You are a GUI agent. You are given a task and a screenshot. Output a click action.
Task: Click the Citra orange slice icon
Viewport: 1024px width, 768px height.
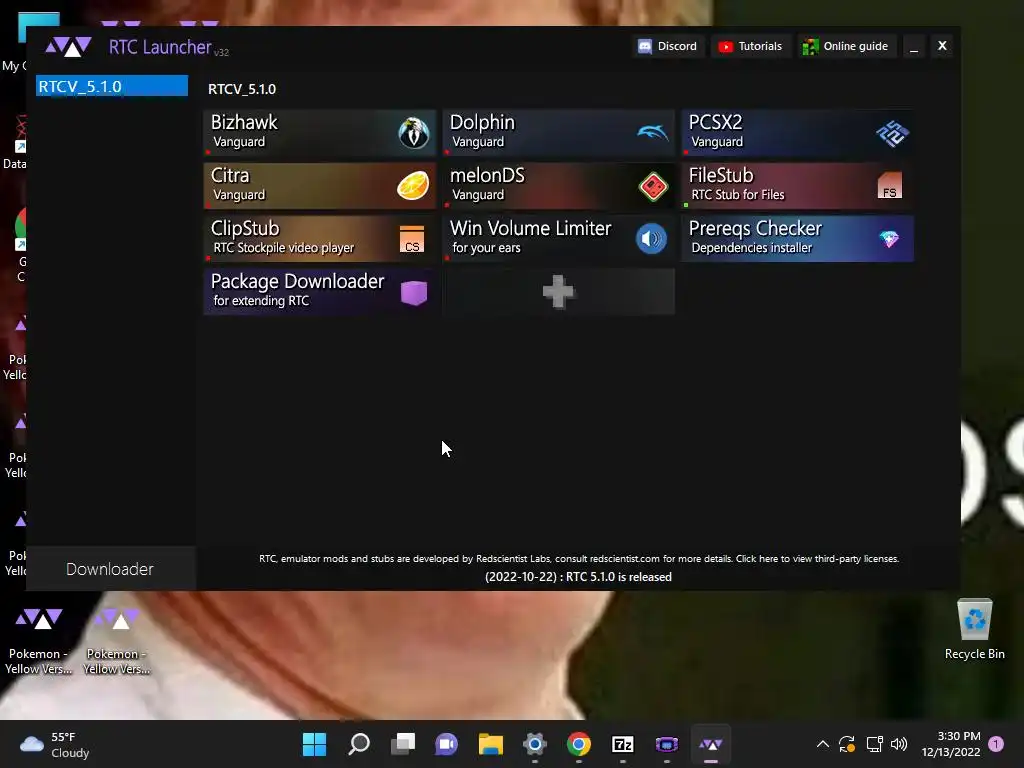413,185
